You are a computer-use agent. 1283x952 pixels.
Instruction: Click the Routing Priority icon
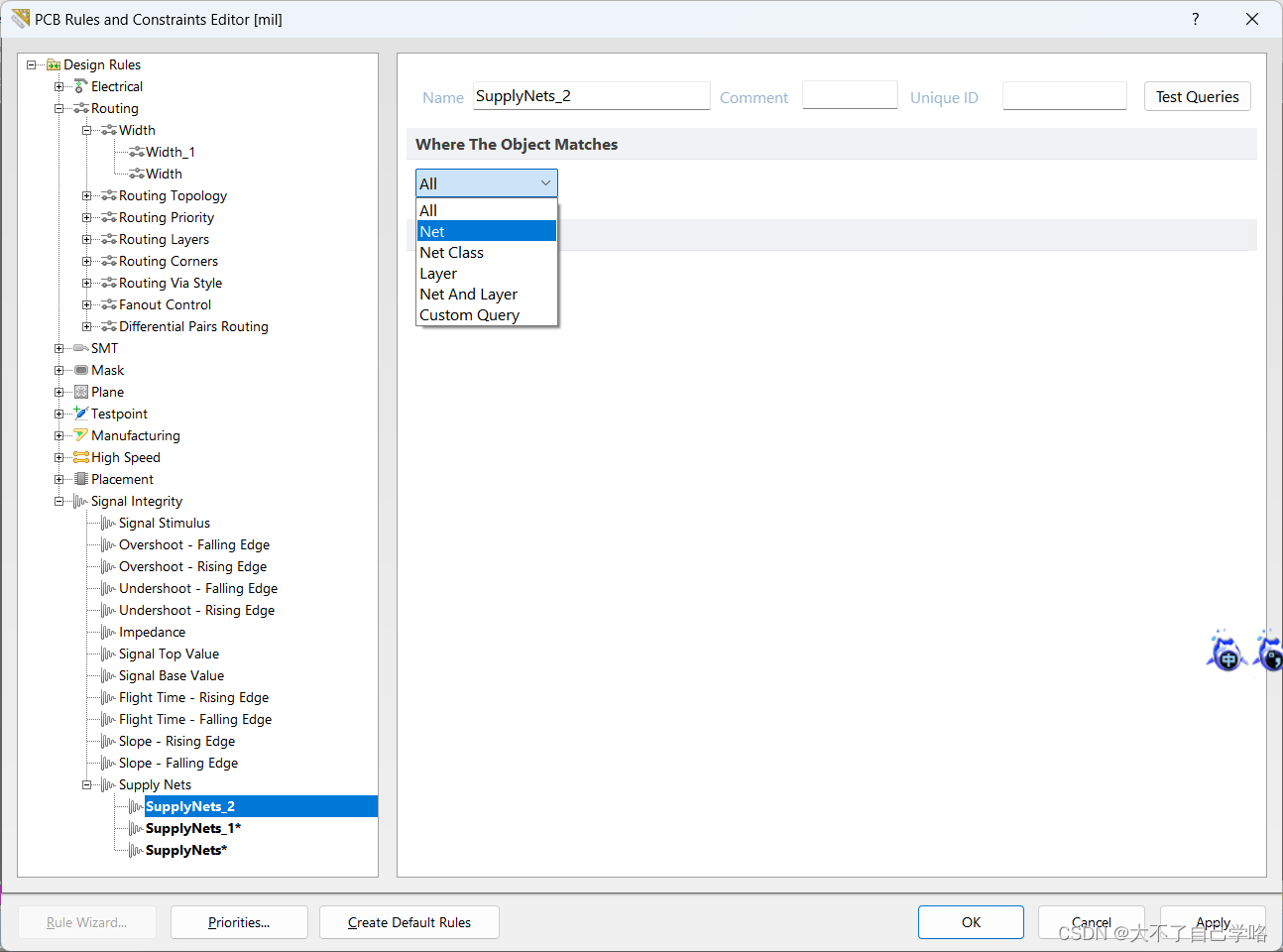pyautogui.click(x=109, y=217)
